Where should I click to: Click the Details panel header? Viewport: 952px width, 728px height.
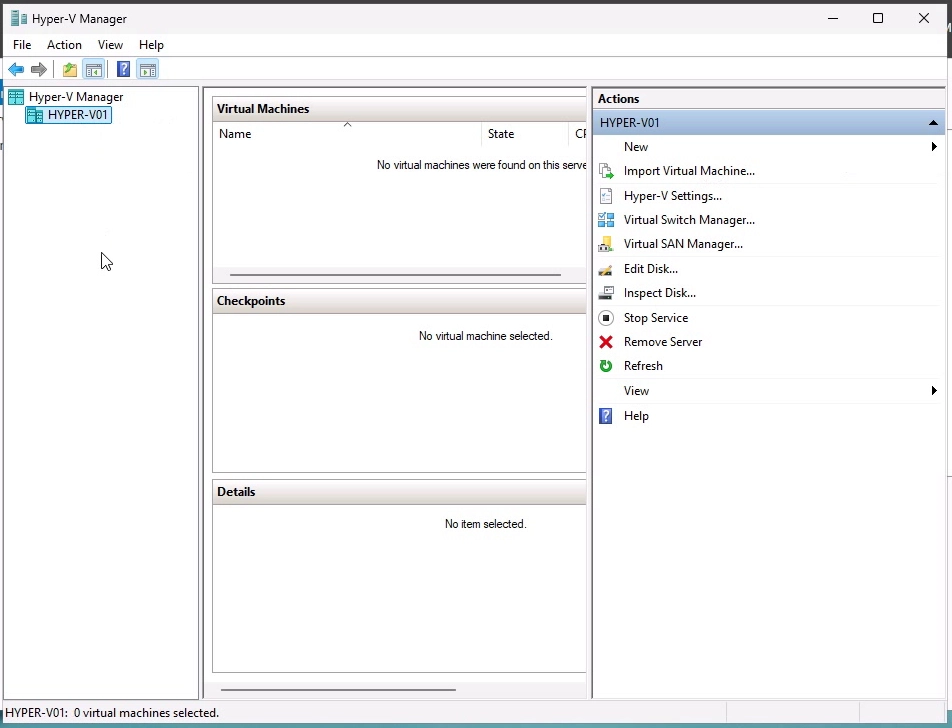[x=399, y=492]
